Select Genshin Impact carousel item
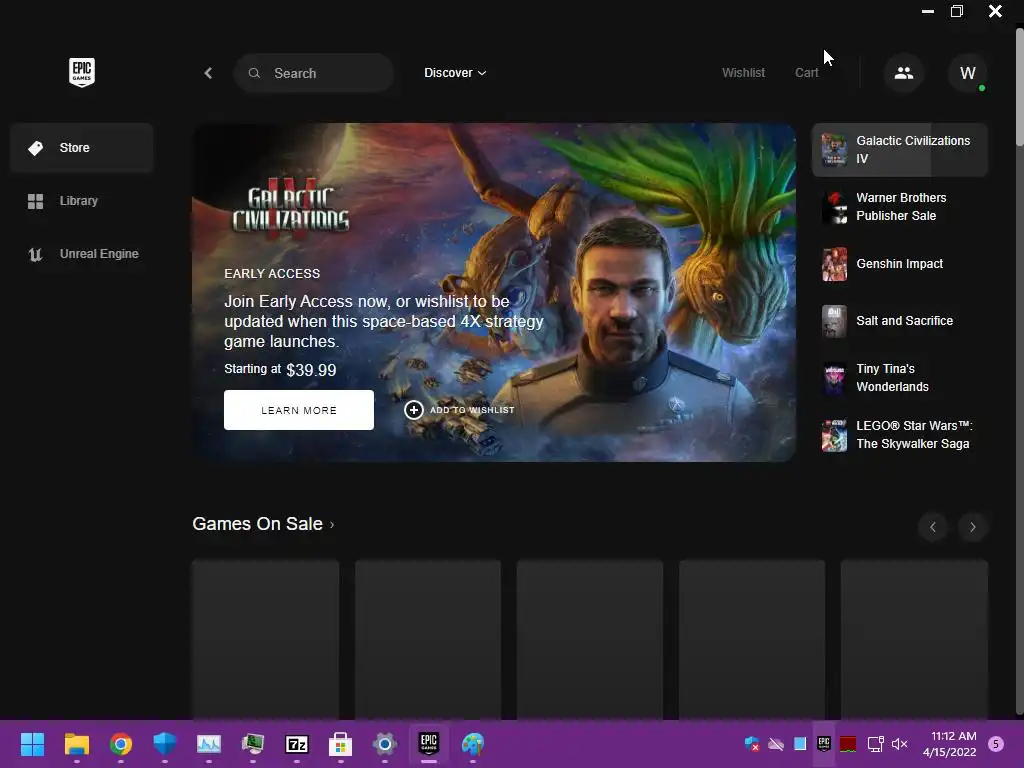Screen dimensions: 1024x768 pyautogui.click(x=899, y=264)
